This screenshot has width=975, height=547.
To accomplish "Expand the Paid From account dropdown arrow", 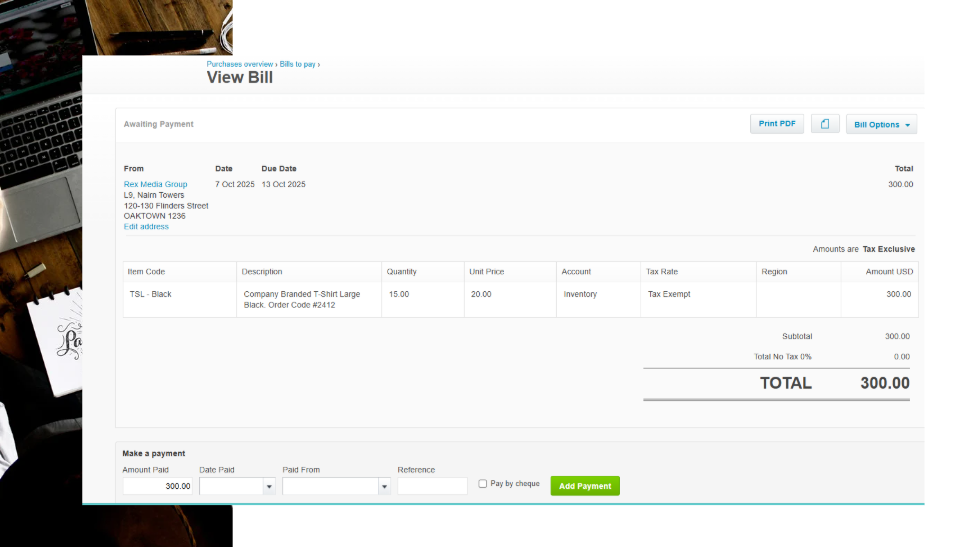I will tap(384, 486).
